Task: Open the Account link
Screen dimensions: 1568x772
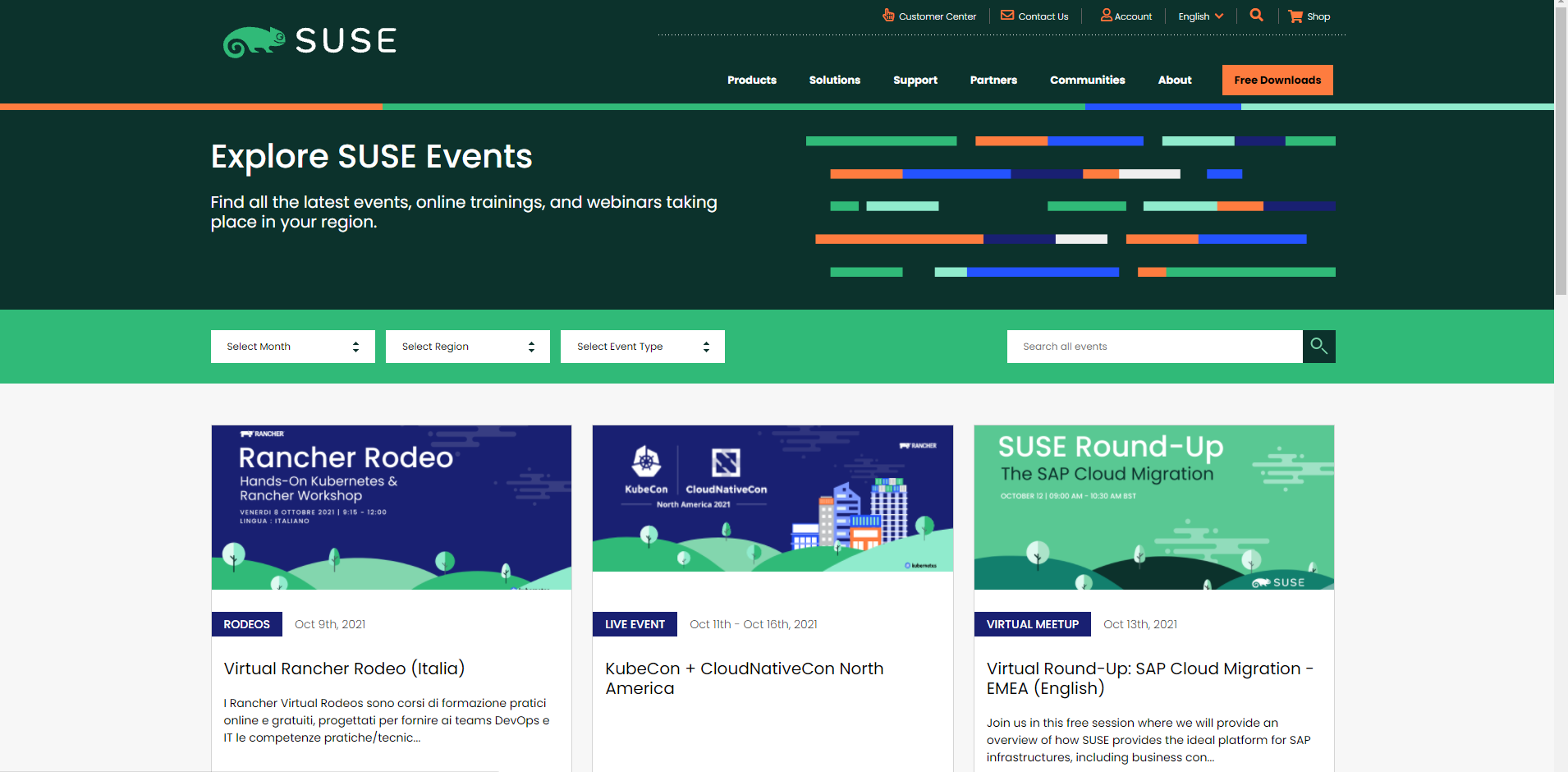Action: coord(1133,16)
